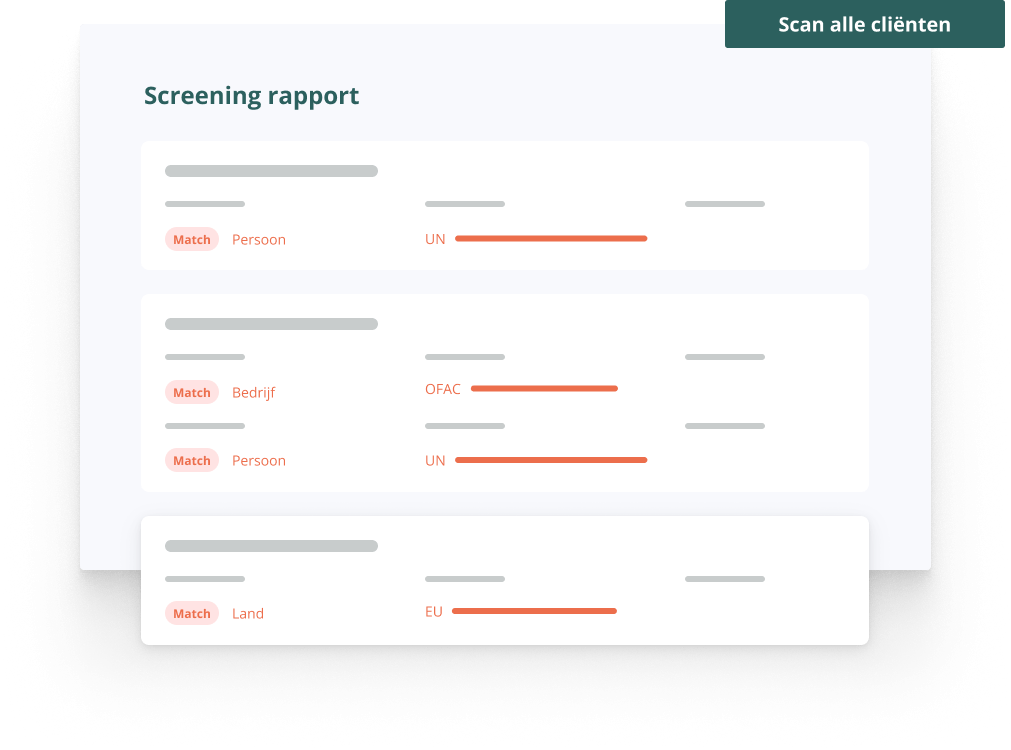Click the orange UN bar in middle card
The width and height of the screenshot is (1011, 750).
[551, 460]
